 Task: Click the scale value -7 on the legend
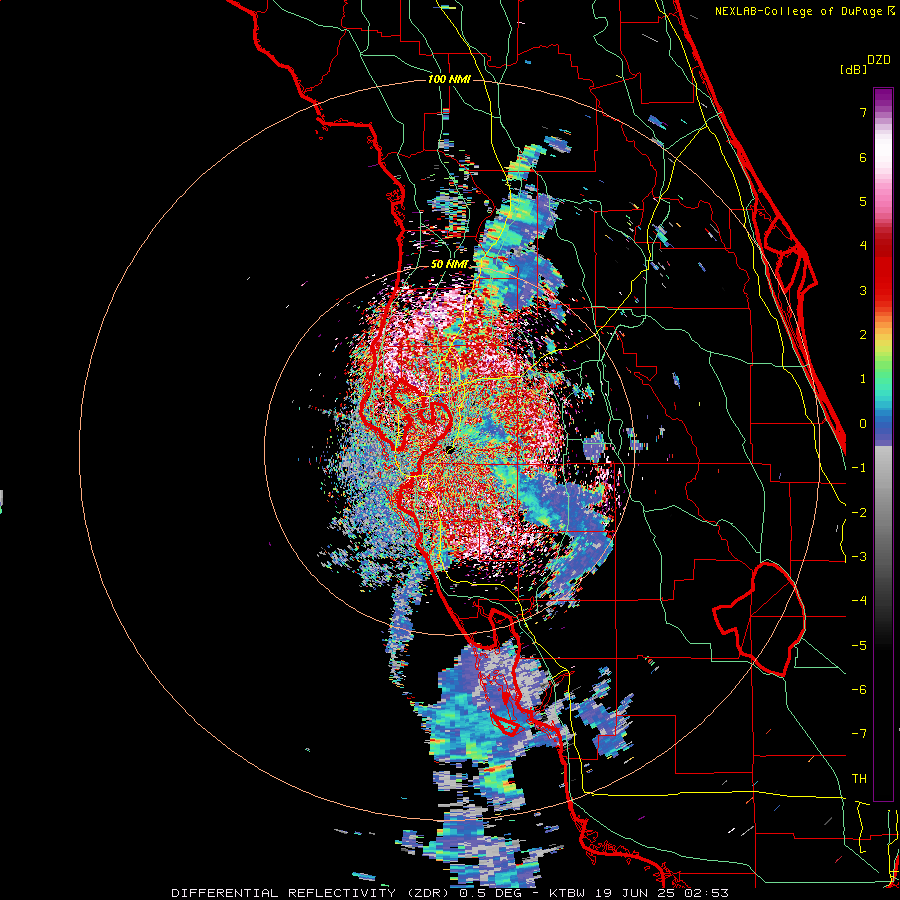click(859, 734)
